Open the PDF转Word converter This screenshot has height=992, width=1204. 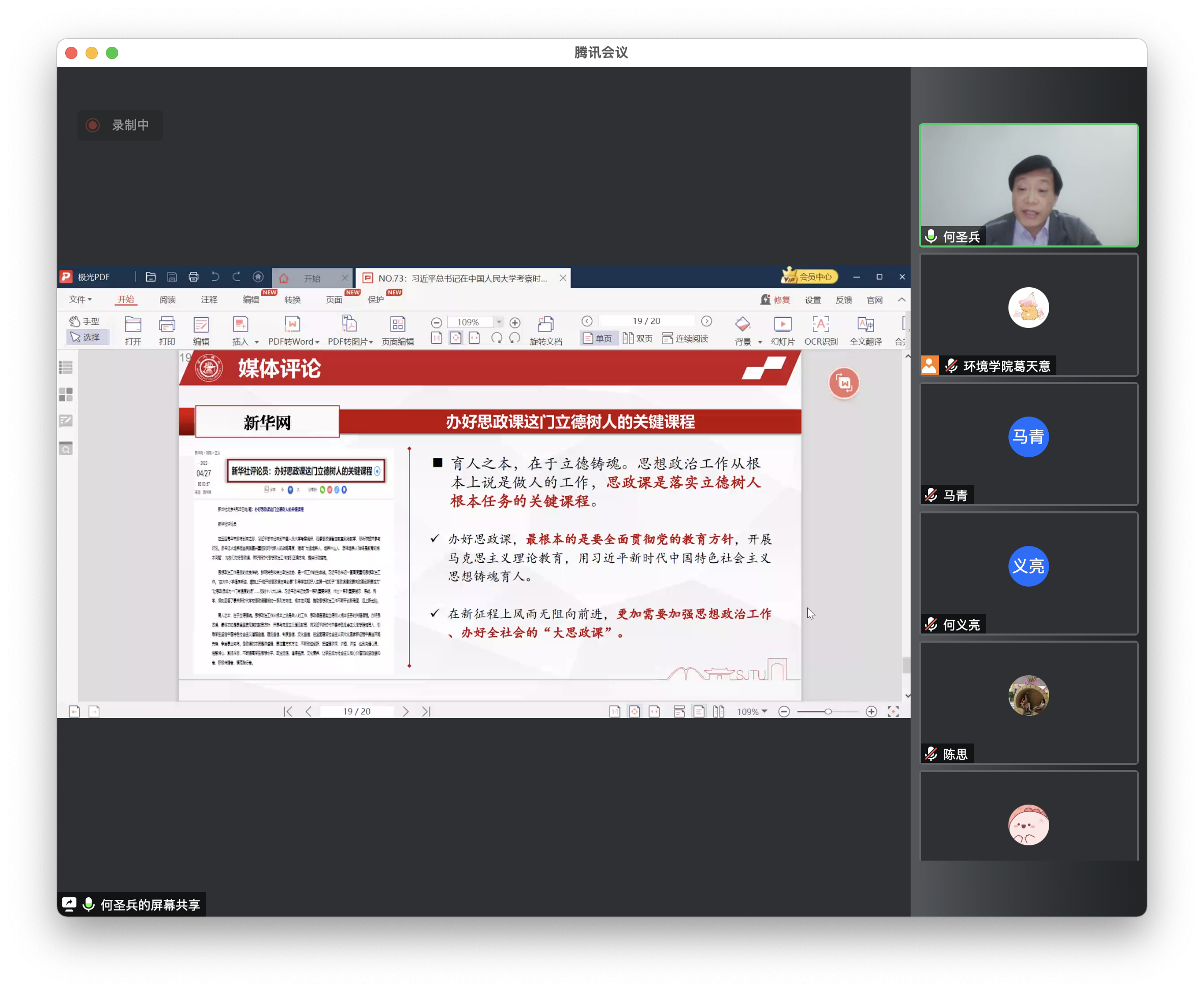[x=292, y=324]
